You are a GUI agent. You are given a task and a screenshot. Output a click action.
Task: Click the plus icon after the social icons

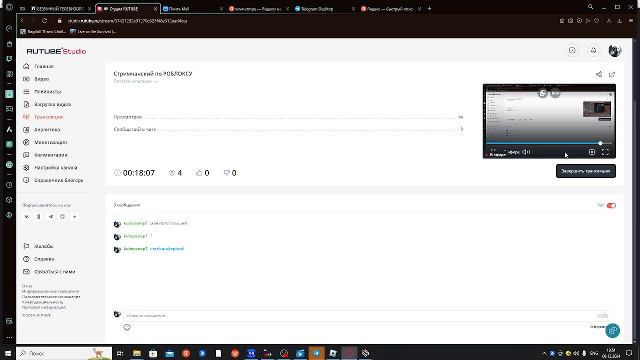75,217
